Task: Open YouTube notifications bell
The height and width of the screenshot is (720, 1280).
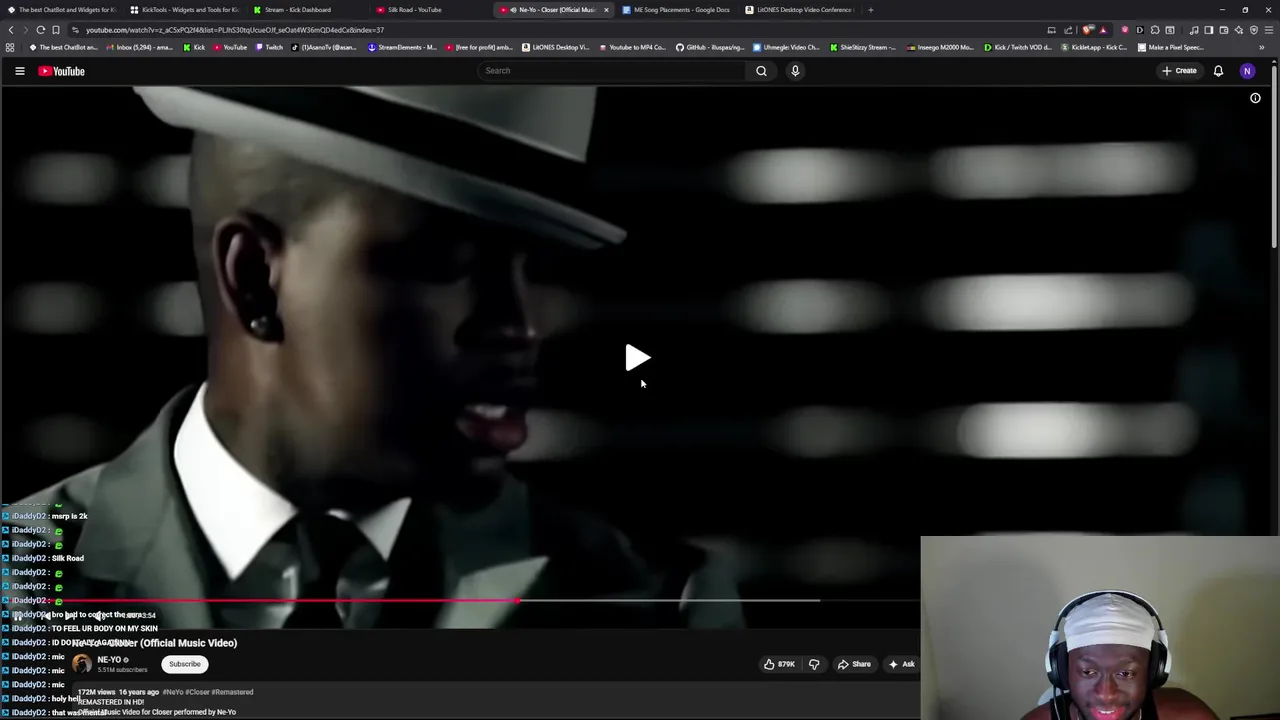Action: 1218,71
